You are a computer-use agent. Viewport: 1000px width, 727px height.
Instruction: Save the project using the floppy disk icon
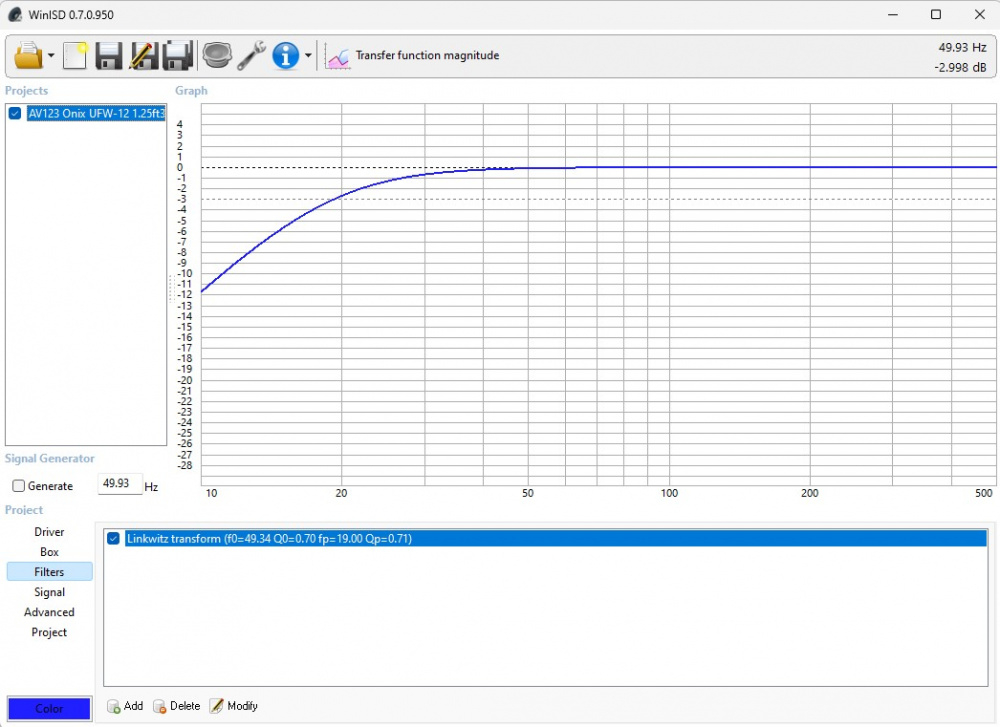tap(108, 55)
